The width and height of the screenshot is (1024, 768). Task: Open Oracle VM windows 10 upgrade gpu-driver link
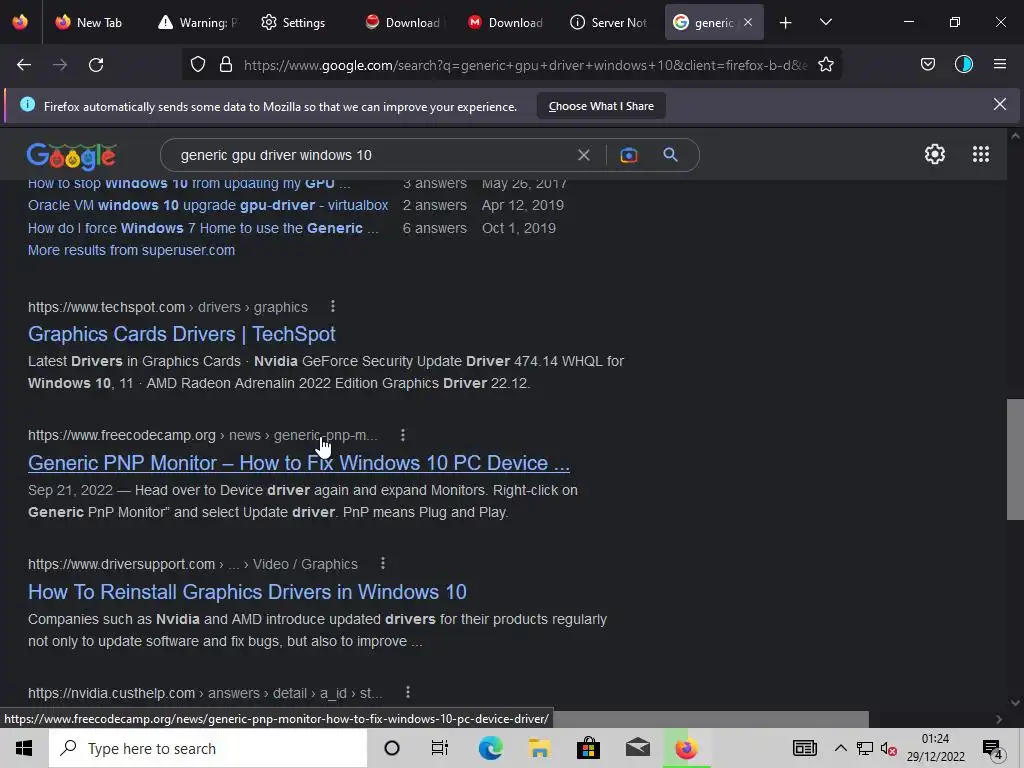pos(208,205)
